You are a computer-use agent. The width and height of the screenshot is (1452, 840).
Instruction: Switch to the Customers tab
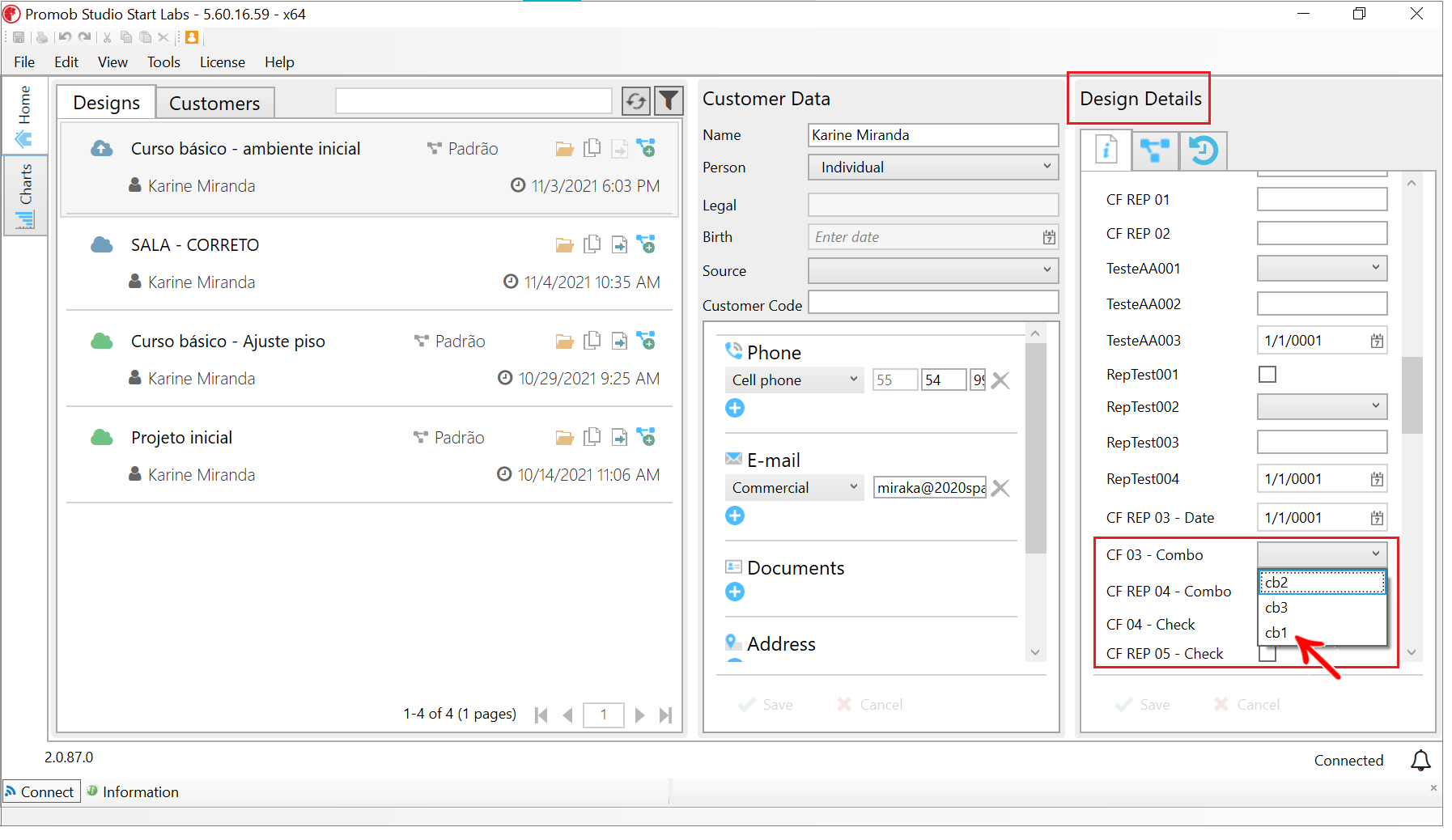pyautogui.click(x=214, y=104)
